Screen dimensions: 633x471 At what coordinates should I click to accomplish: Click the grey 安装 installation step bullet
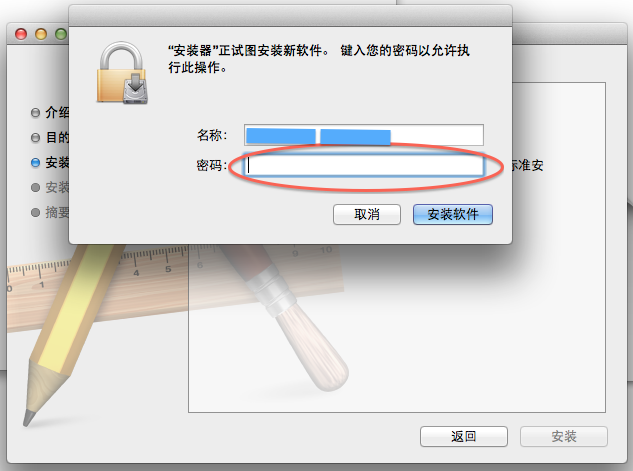pos(36,187)
